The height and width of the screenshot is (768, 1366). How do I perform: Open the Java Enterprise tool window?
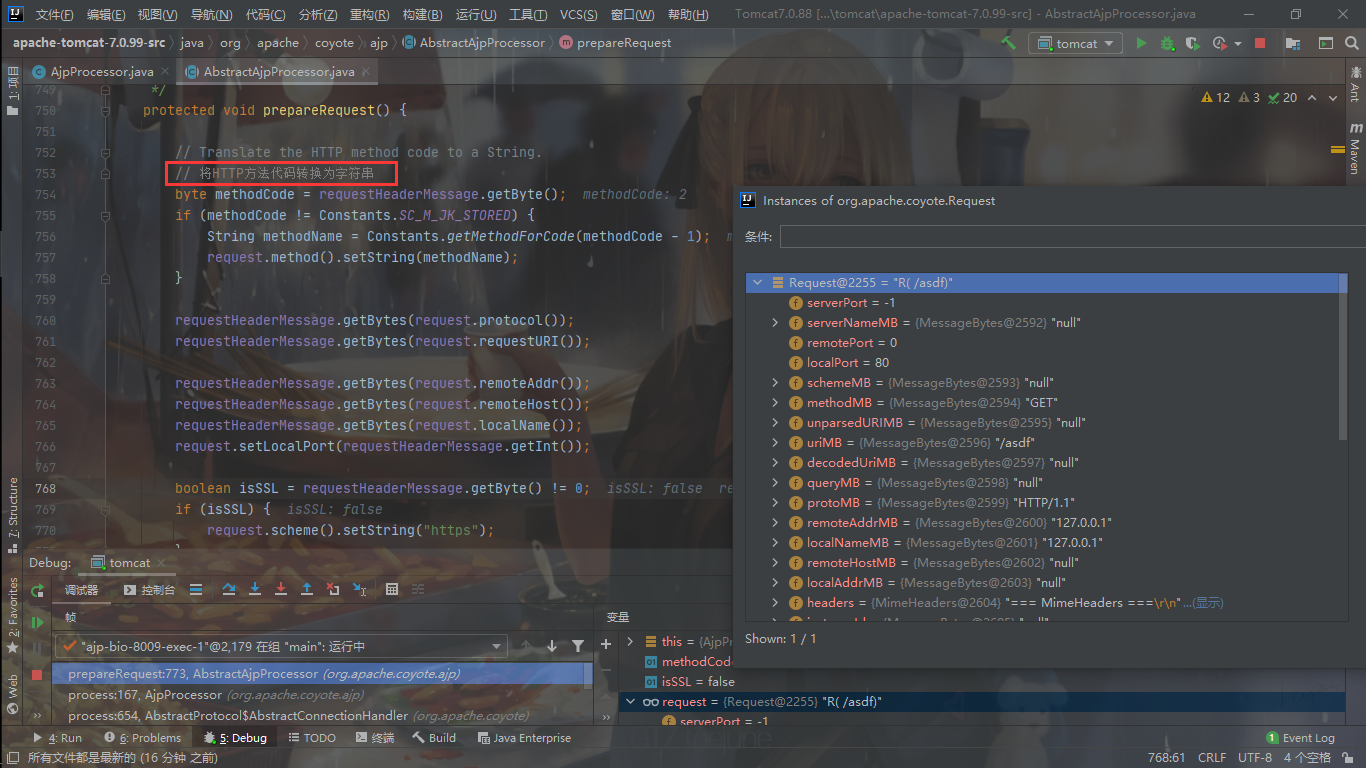click(x=524, y=738)
